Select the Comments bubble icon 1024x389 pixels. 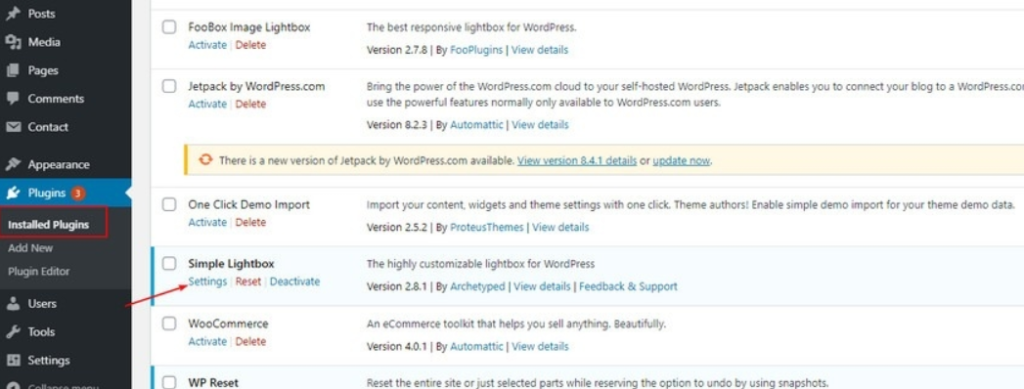click(13, 99)
